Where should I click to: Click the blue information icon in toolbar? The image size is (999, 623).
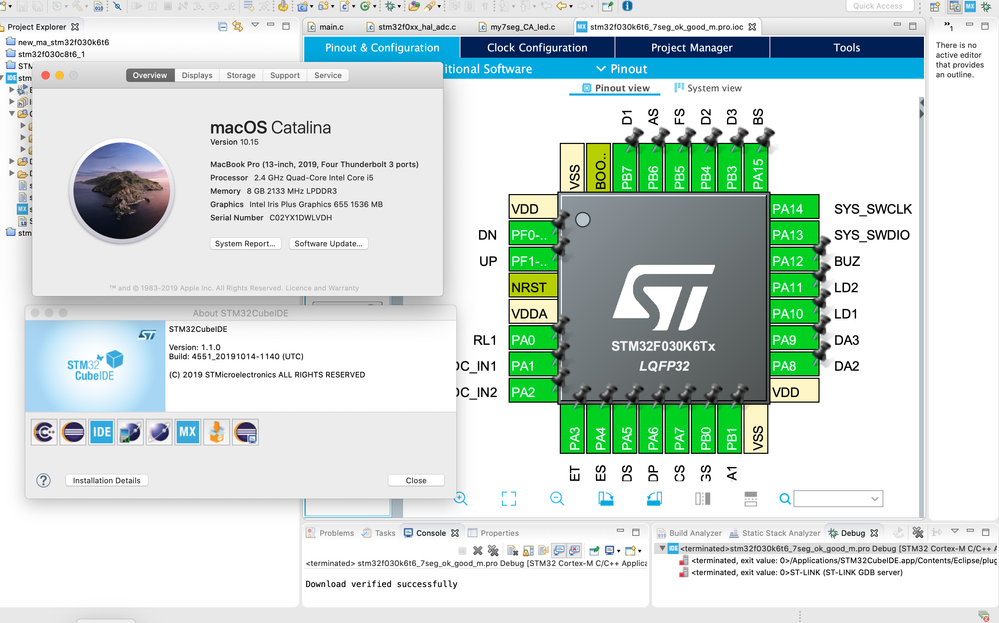[627, 6]
